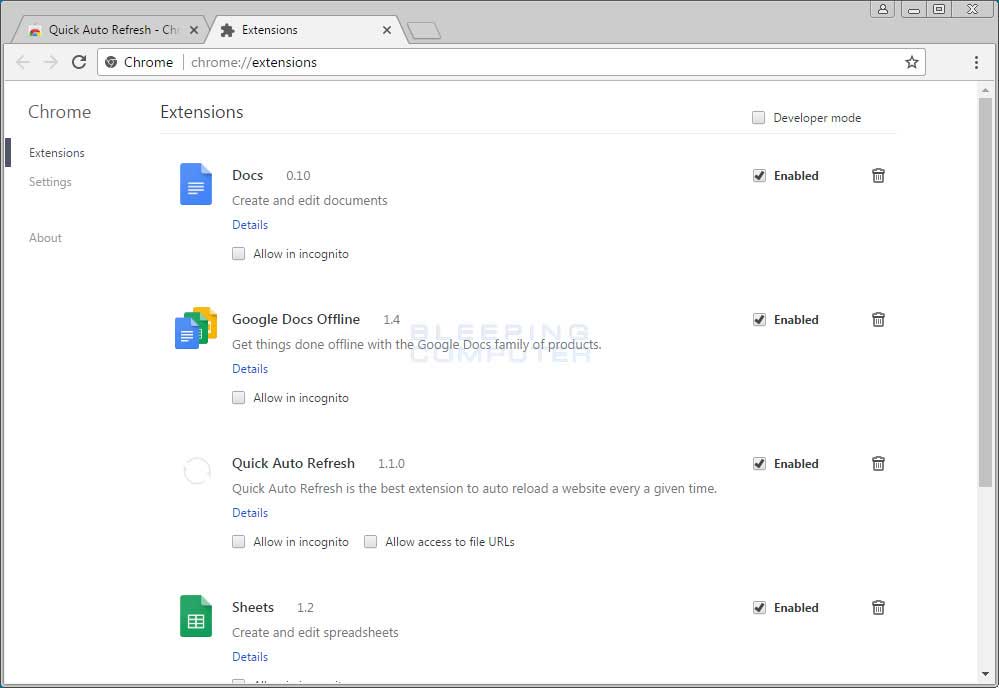This screenshot has width=999, height=688.
Task: Uncheck Enabled for Sheets extension
Action: point(759,607)
